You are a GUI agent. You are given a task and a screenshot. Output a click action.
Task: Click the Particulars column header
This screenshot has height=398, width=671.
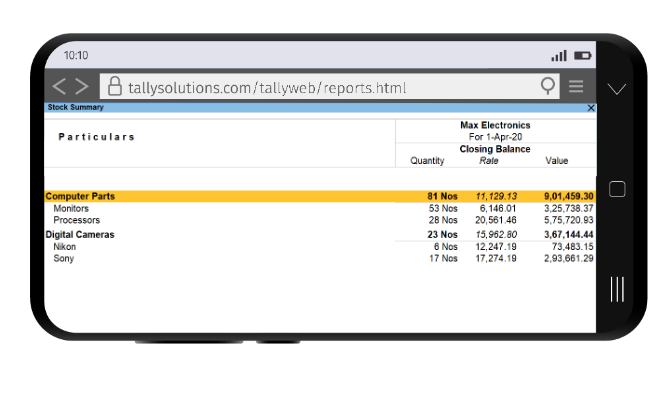97,137
